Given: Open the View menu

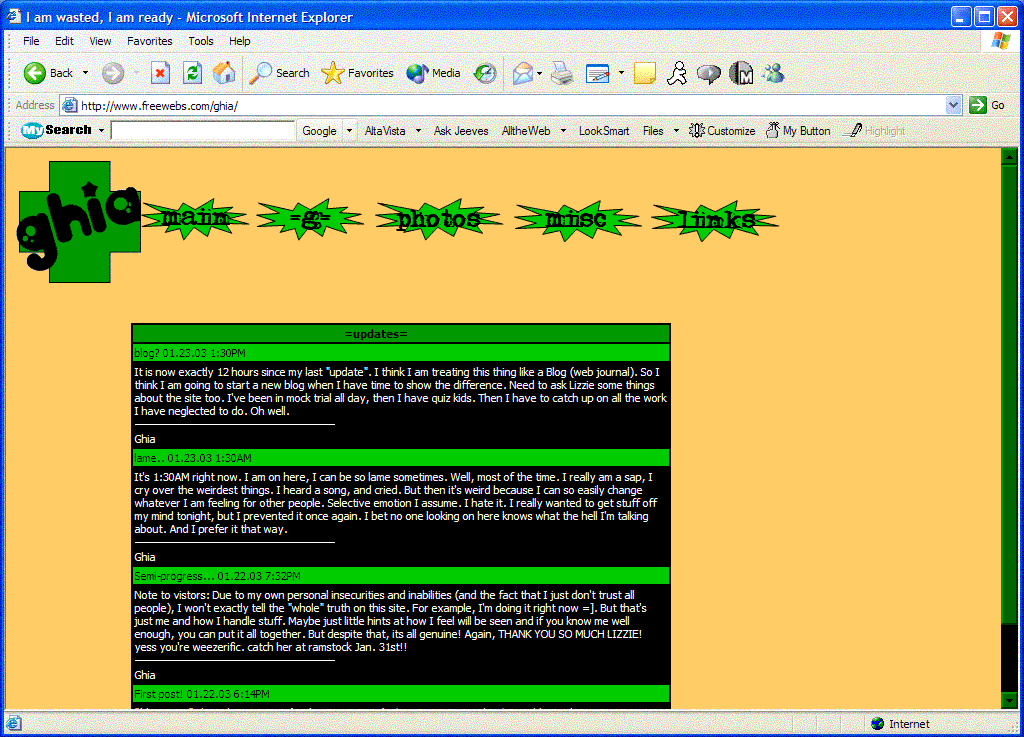Looking at the screenshot, I should [100, 40].
